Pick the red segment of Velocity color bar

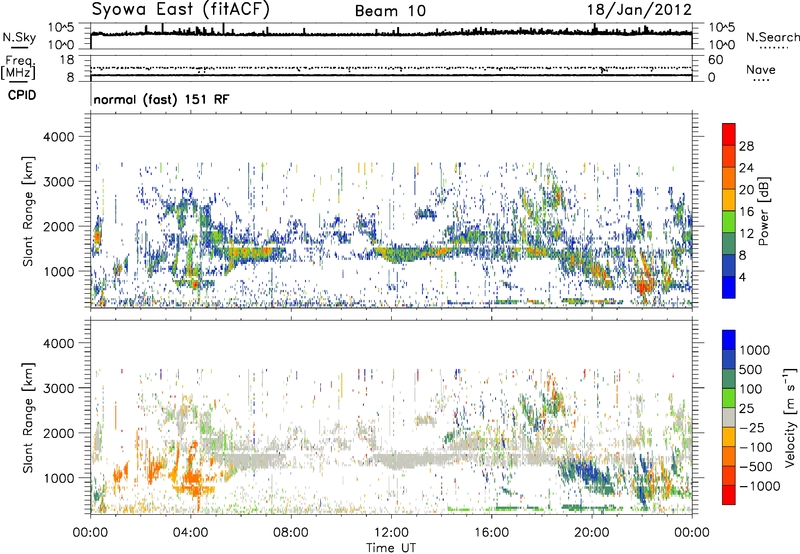(x=729, y=495)
